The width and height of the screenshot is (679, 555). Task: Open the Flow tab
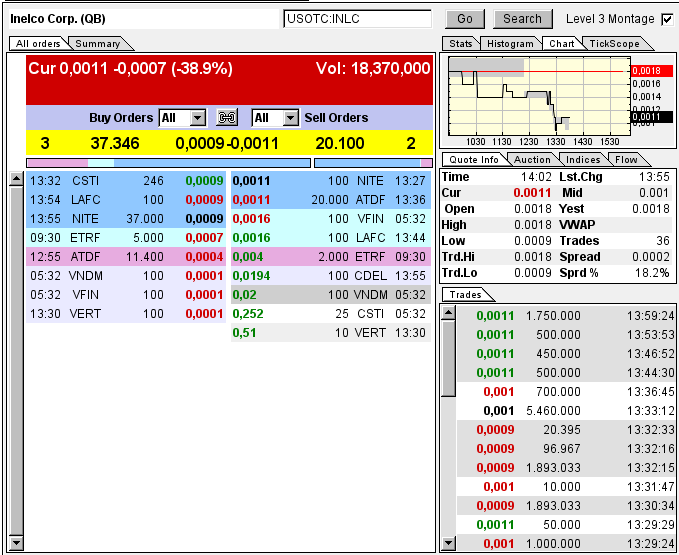pos(626,160)
